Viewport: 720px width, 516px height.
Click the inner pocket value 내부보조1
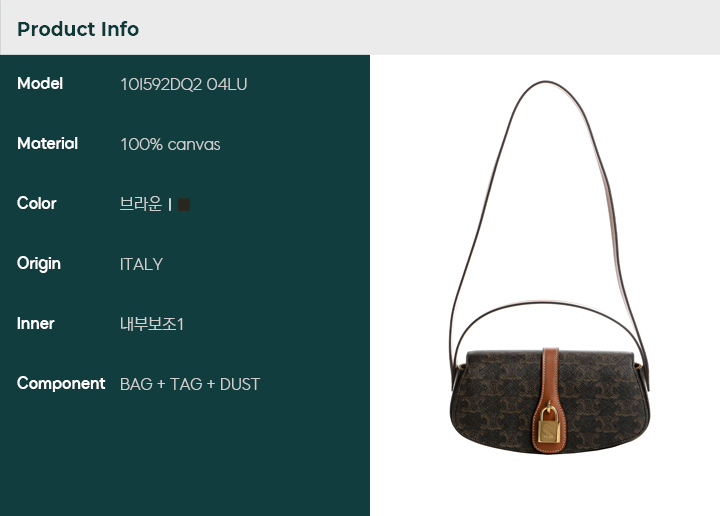(x=152, y=324)
